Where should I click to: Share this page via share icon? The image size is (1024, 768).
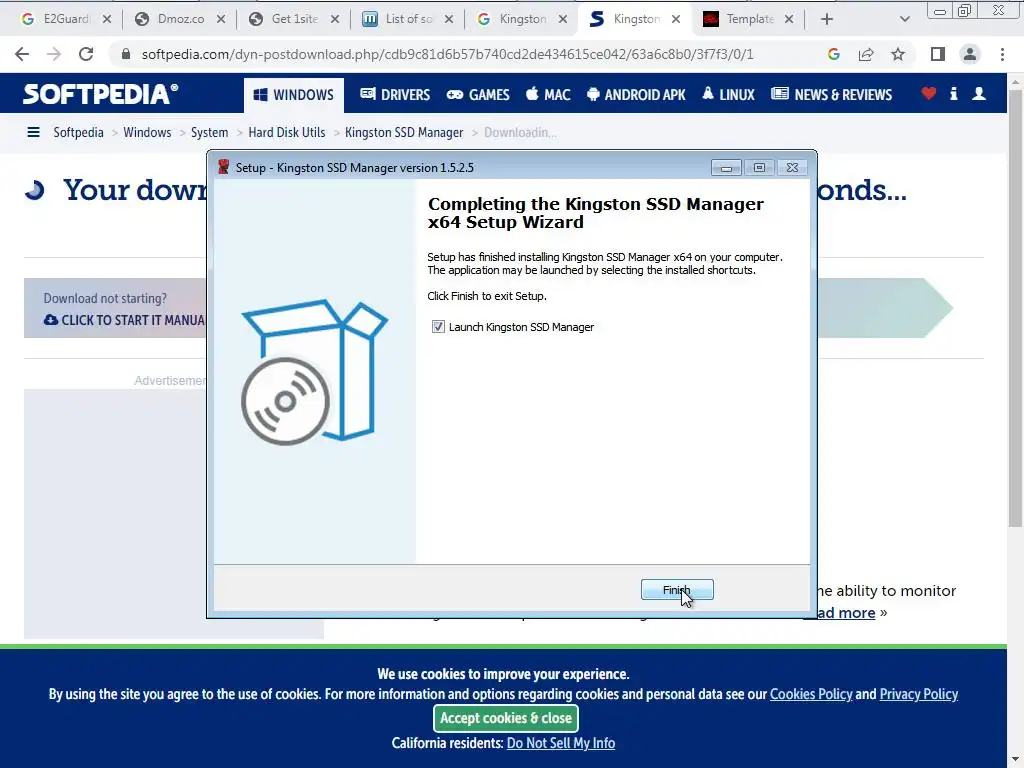pos(866,54)
